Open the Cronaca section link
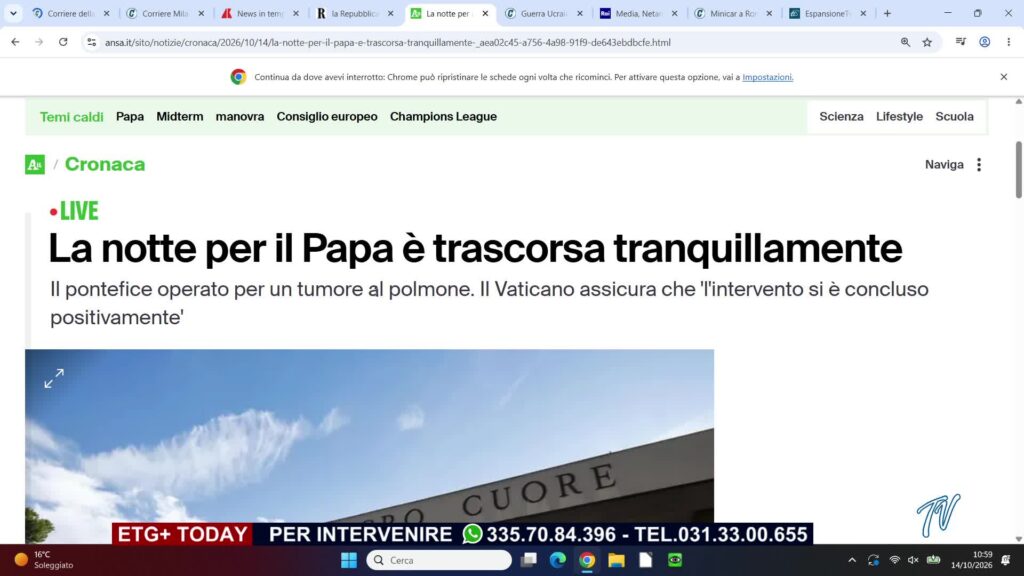1024x576 pixels. (104, 164)
